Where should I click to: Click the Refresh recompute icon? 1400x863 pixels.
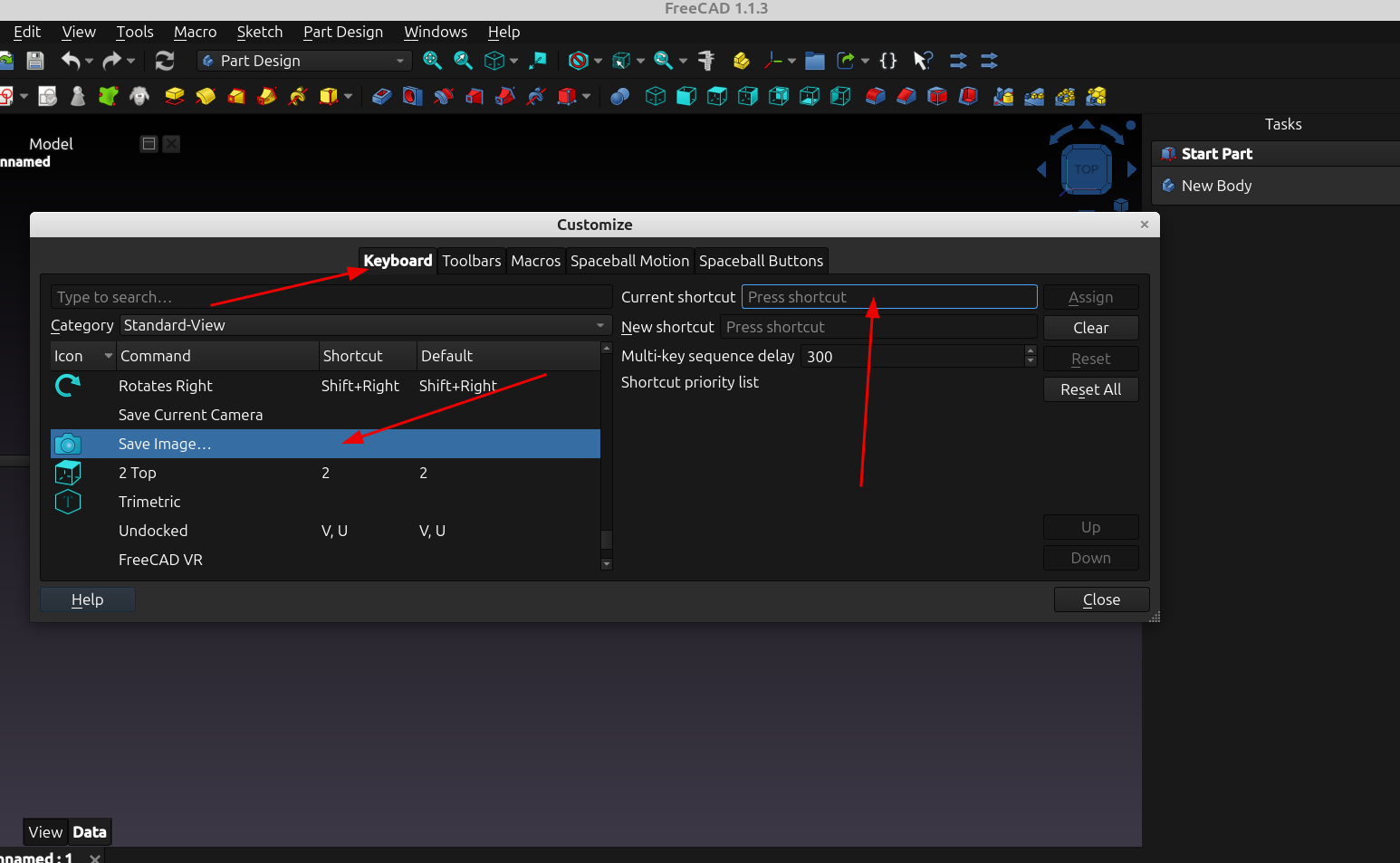pyautogui.click(x=165, y=61)
